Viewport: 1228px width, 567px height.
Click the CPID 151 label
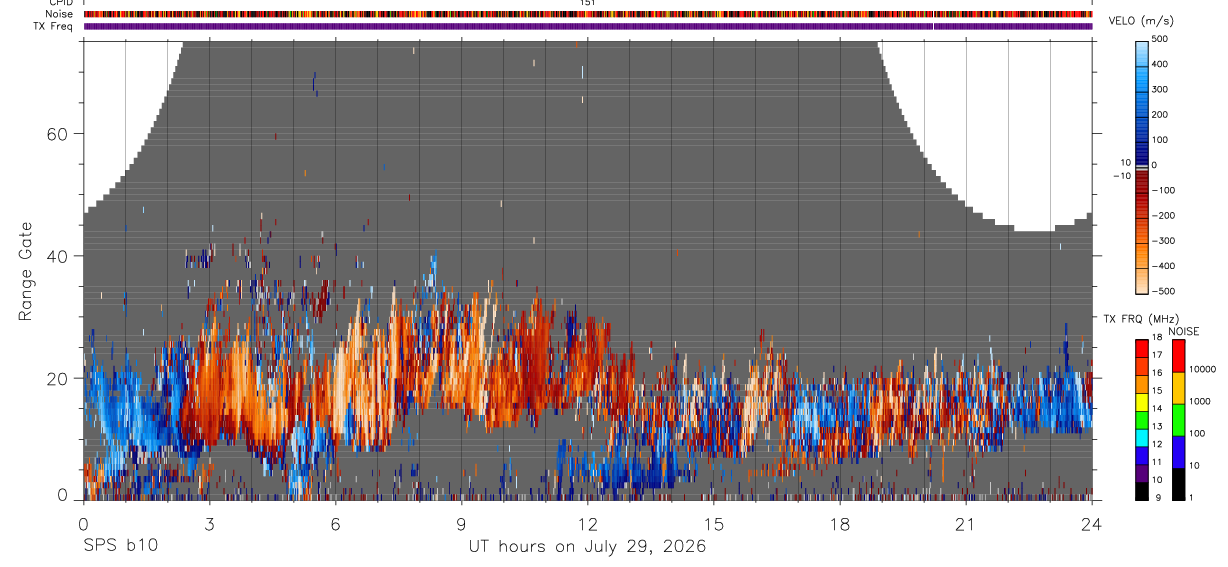[x=588, y=3]
